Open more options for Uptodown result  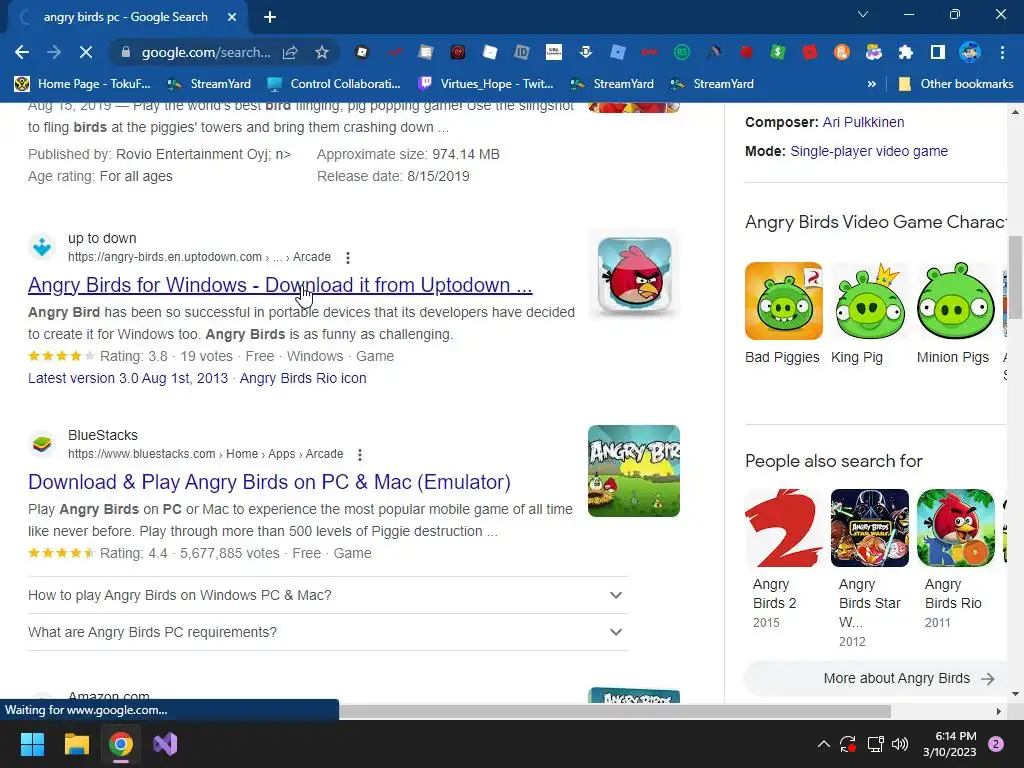348,257
